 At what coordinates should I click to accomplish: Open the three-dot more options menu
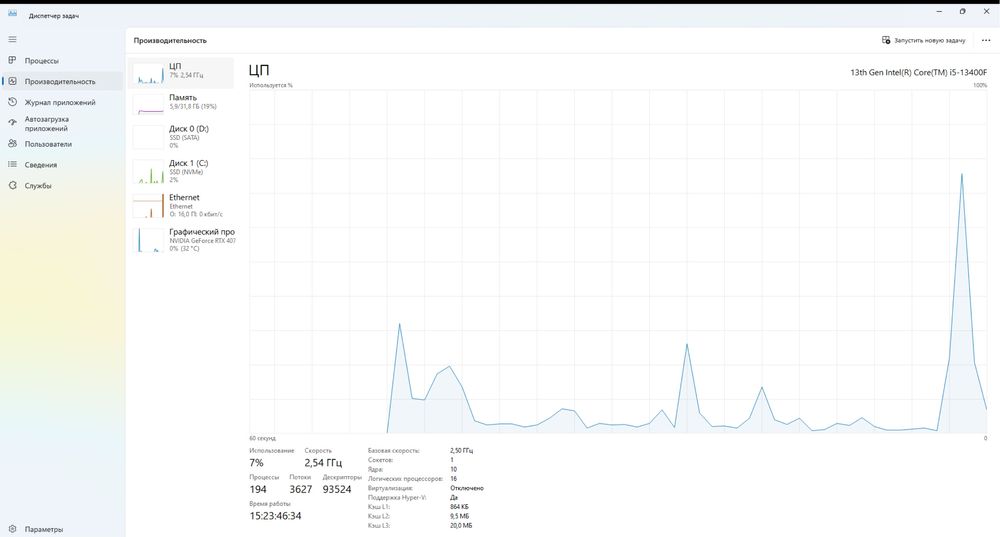[985, 40]
